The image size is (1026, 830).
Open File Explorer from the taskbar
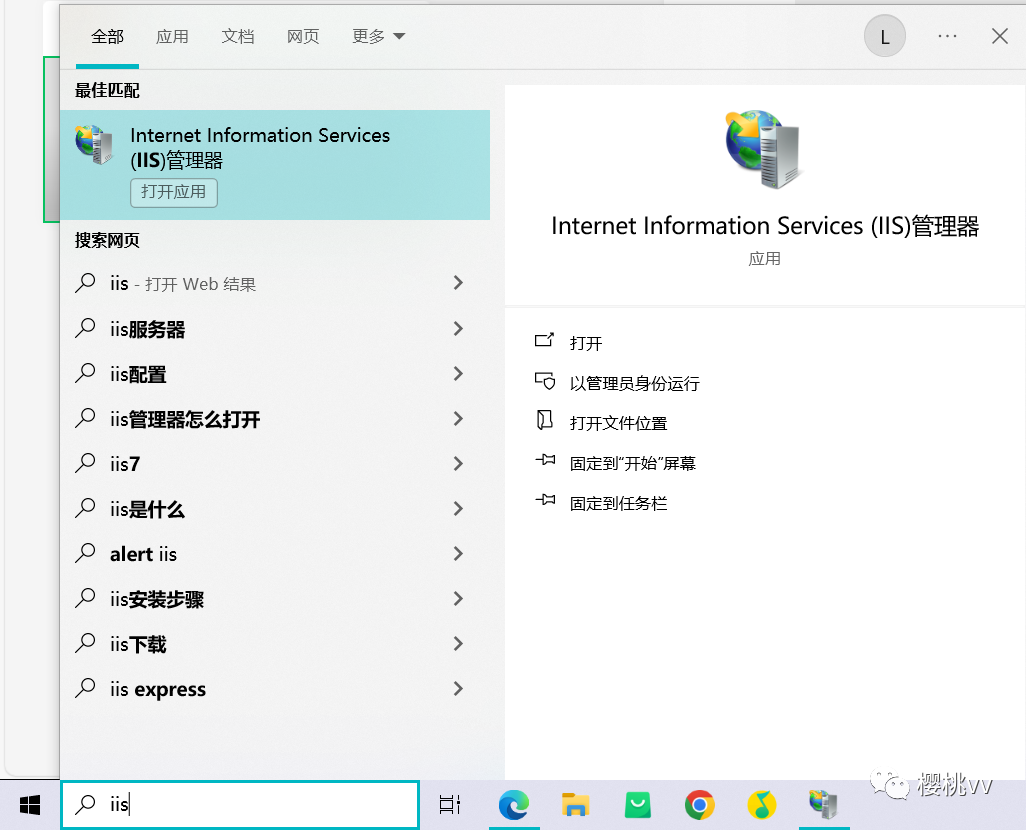click(x=575, y=804)
